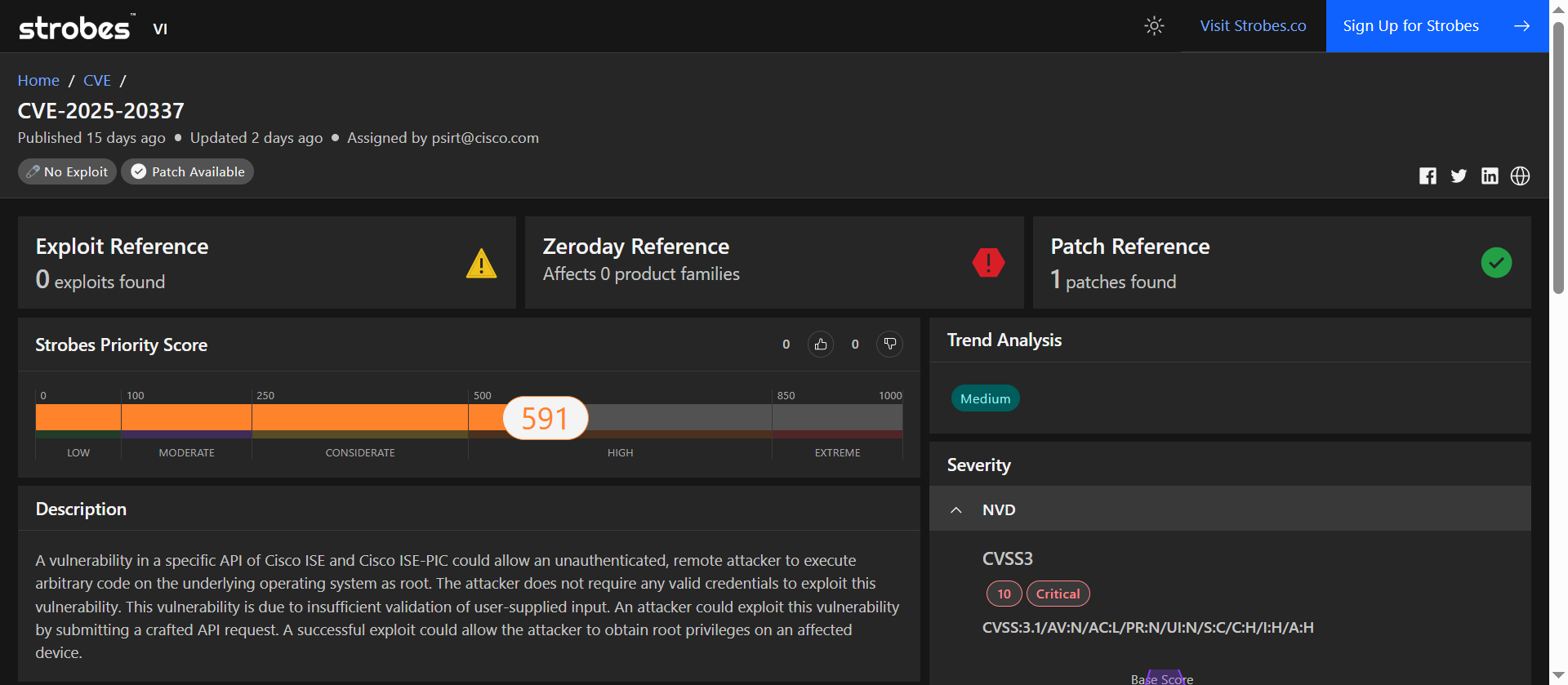Click the check icon in Patch Available tag
Screen dimensions: 1568x685
click(x=139, y=171)
